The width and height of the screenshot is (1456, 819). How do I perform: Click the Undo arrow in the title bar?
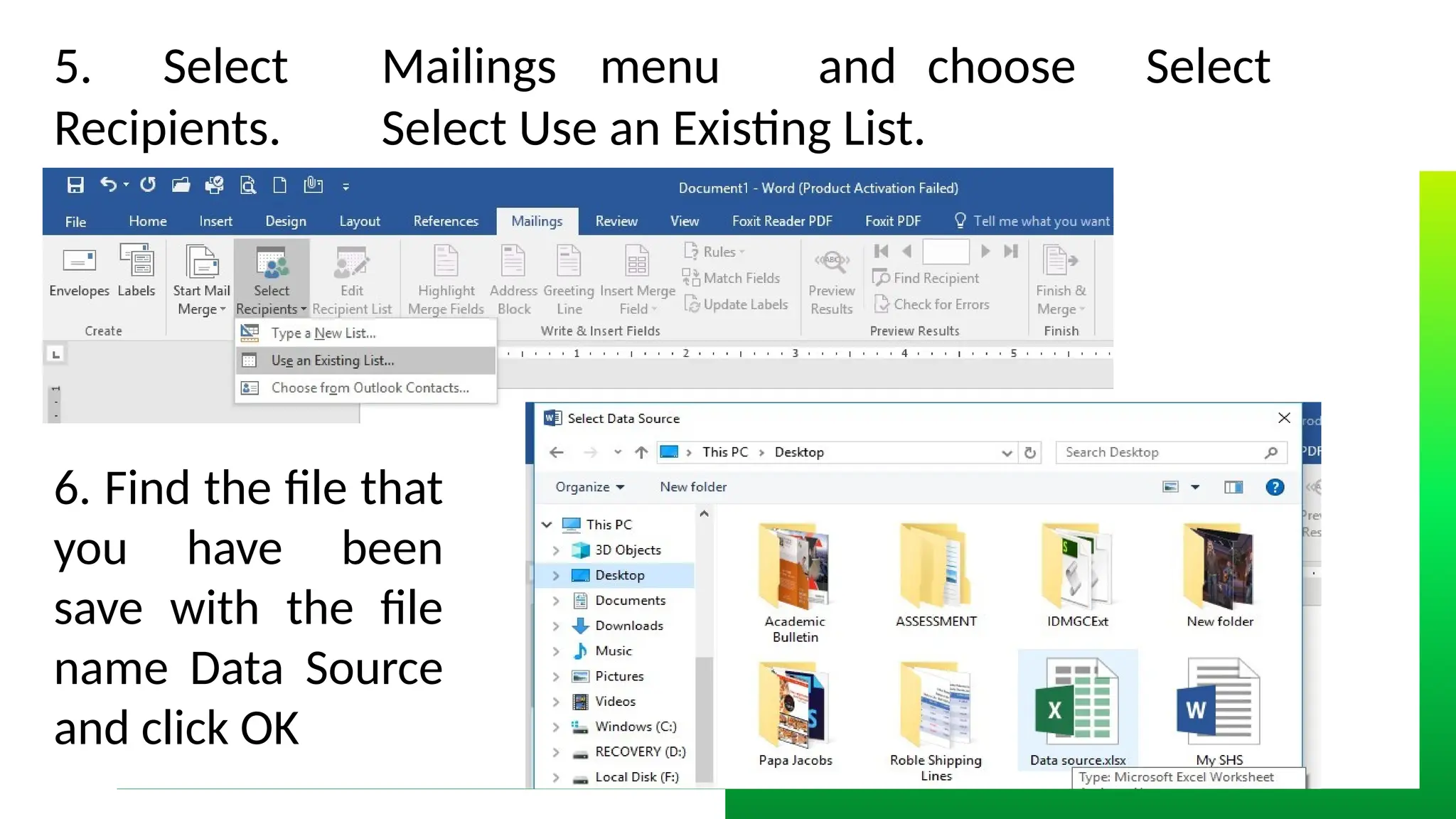[x=107, y=186]
